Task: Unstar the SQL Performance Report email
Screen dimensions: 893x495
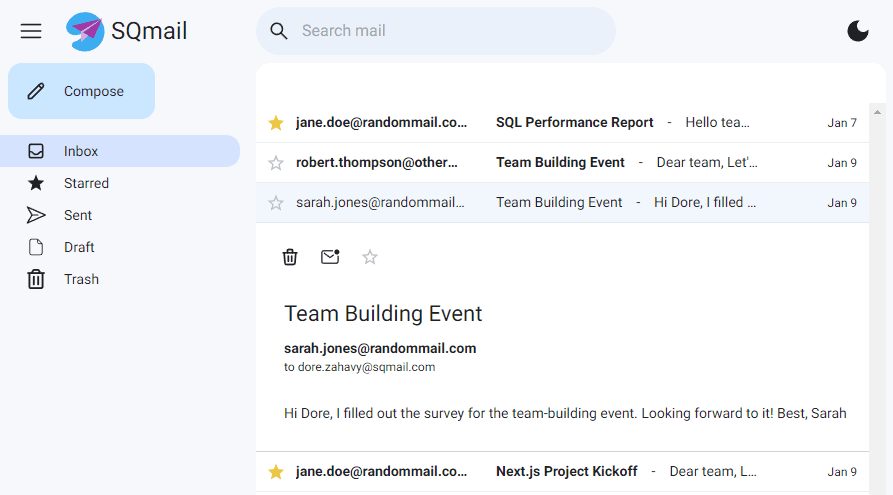Action: pos(276,122)
